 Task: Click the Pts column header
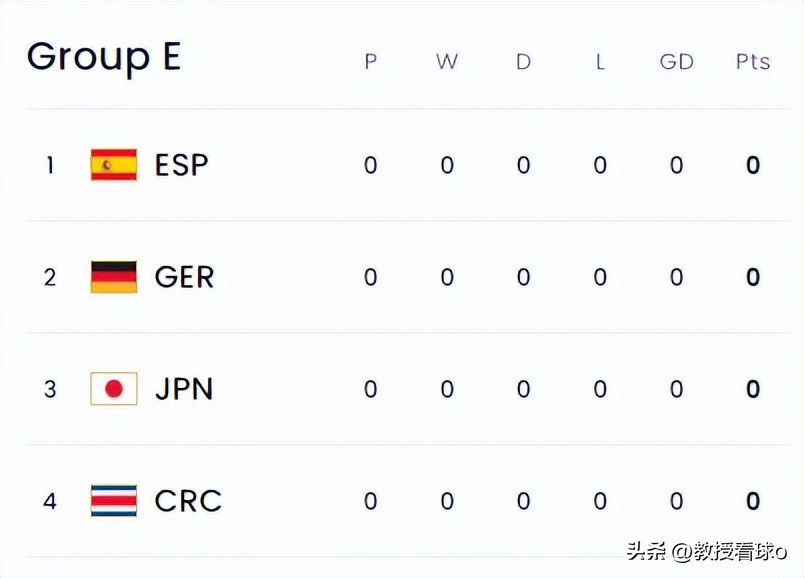[753, 62]
